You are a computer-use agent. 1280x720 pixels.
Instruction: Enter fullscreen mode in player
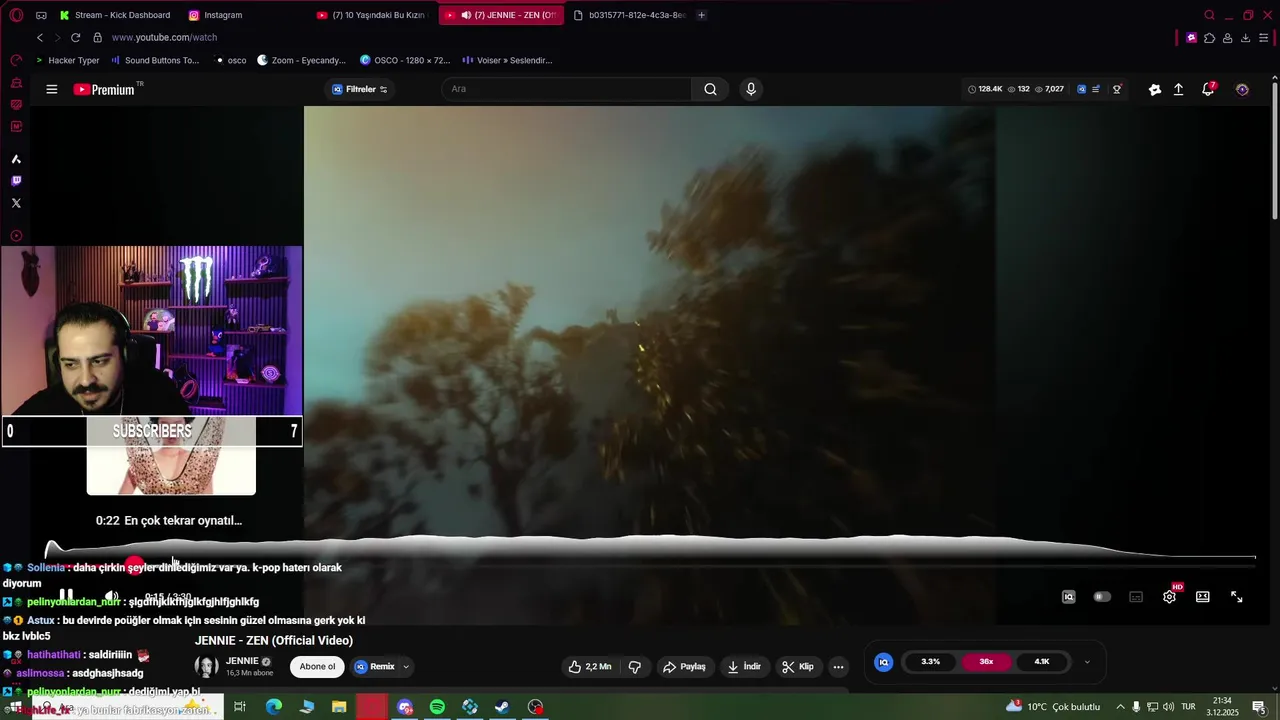(x=1237, y=597)
